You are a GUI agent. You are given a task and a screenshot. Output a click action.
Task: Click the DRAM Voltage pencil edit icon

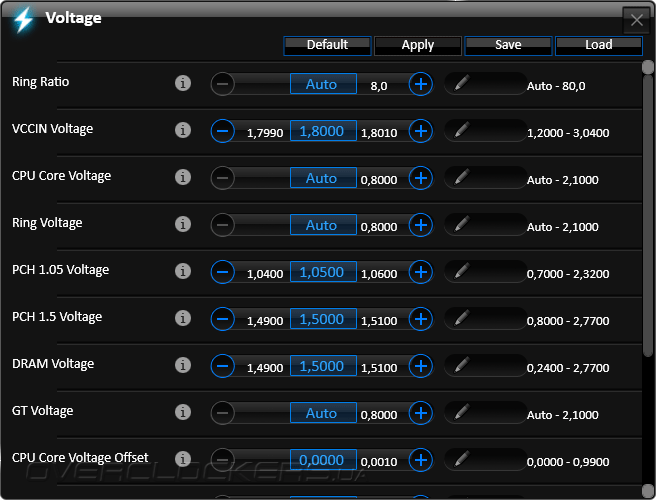(461, 365)
